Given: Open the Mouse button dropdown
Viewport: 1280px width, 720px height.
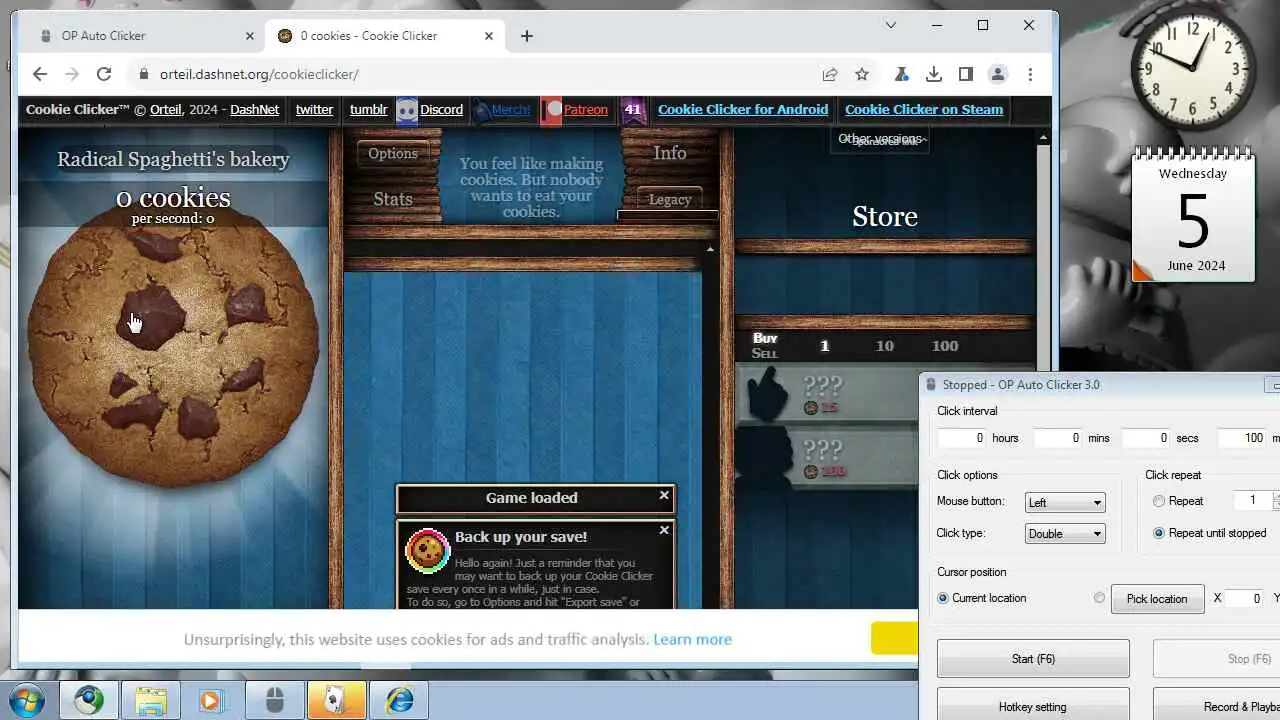Looking at the screenshot, I should [x=1065, y=502].
